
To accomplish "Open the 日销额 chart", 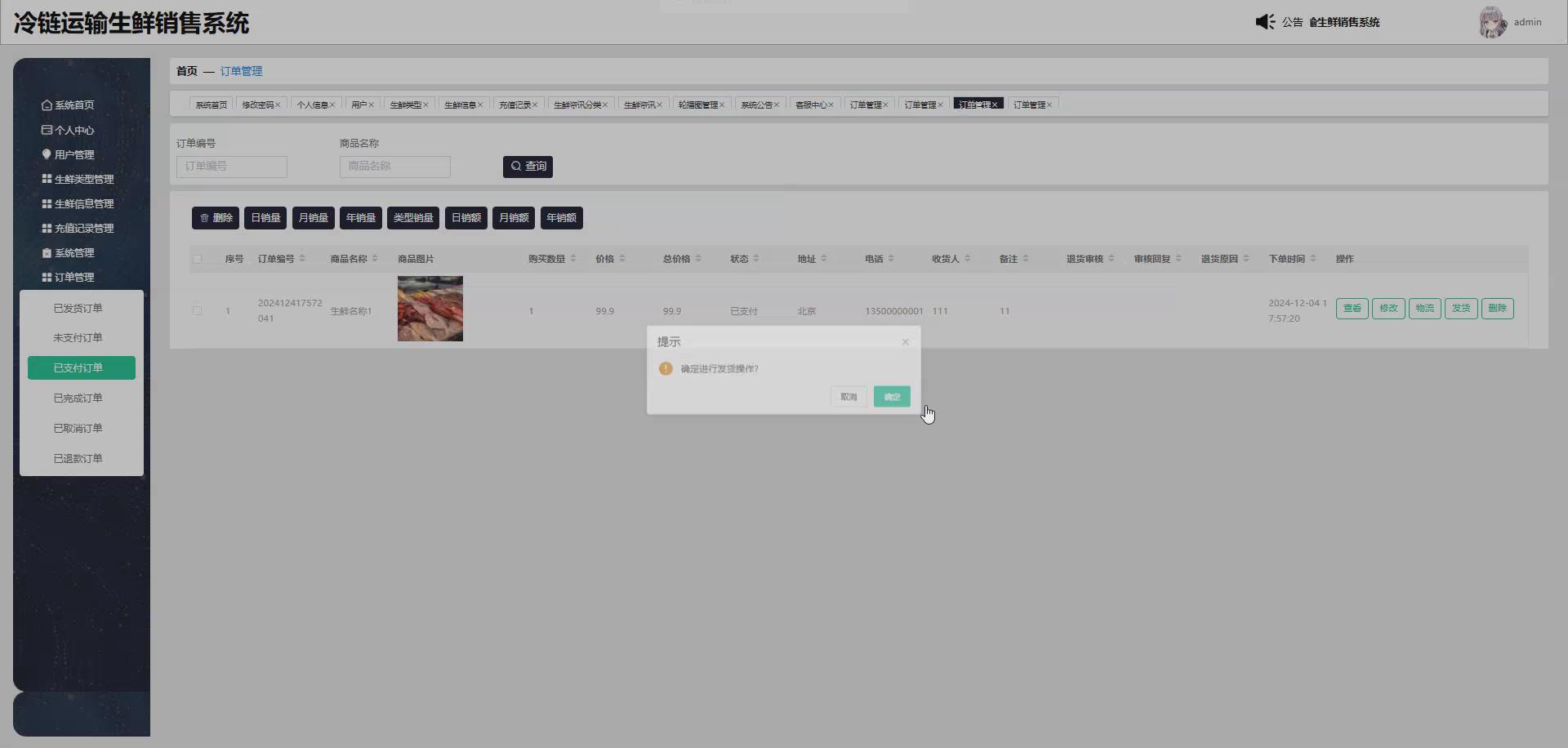I will [x=466, y=218].
